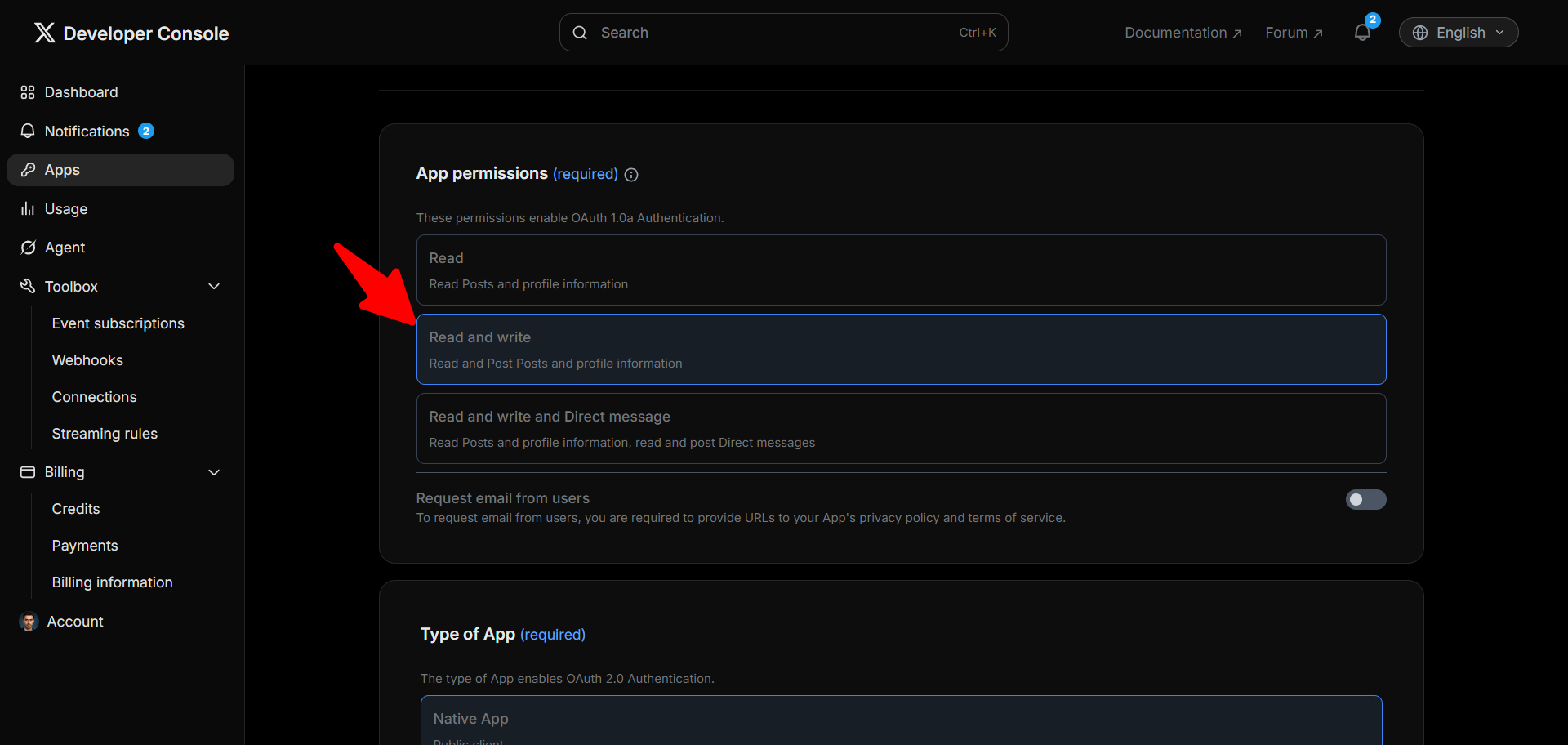Click the Forum external arrow icon

pos(1318,33)
